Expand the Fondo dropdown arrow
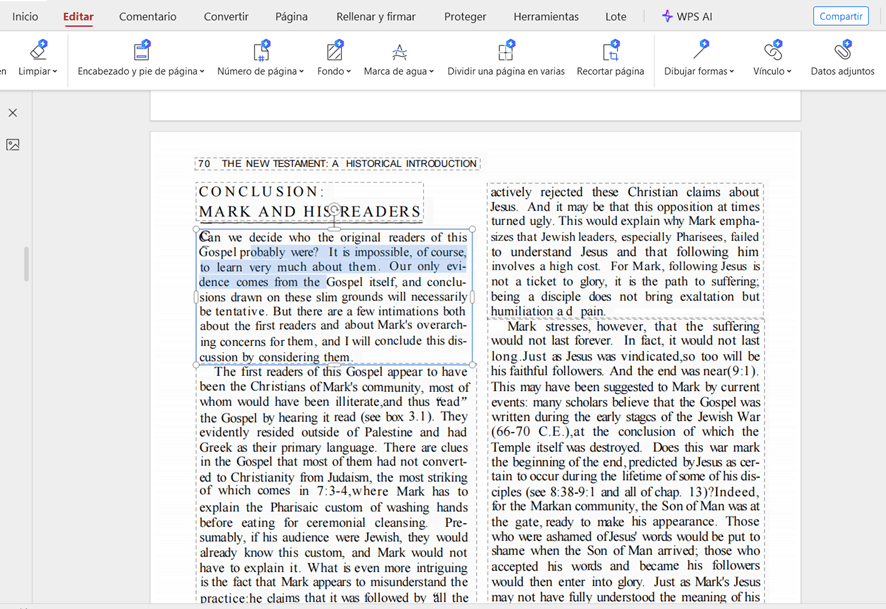The image size is (886, 609). pos(349,72)
